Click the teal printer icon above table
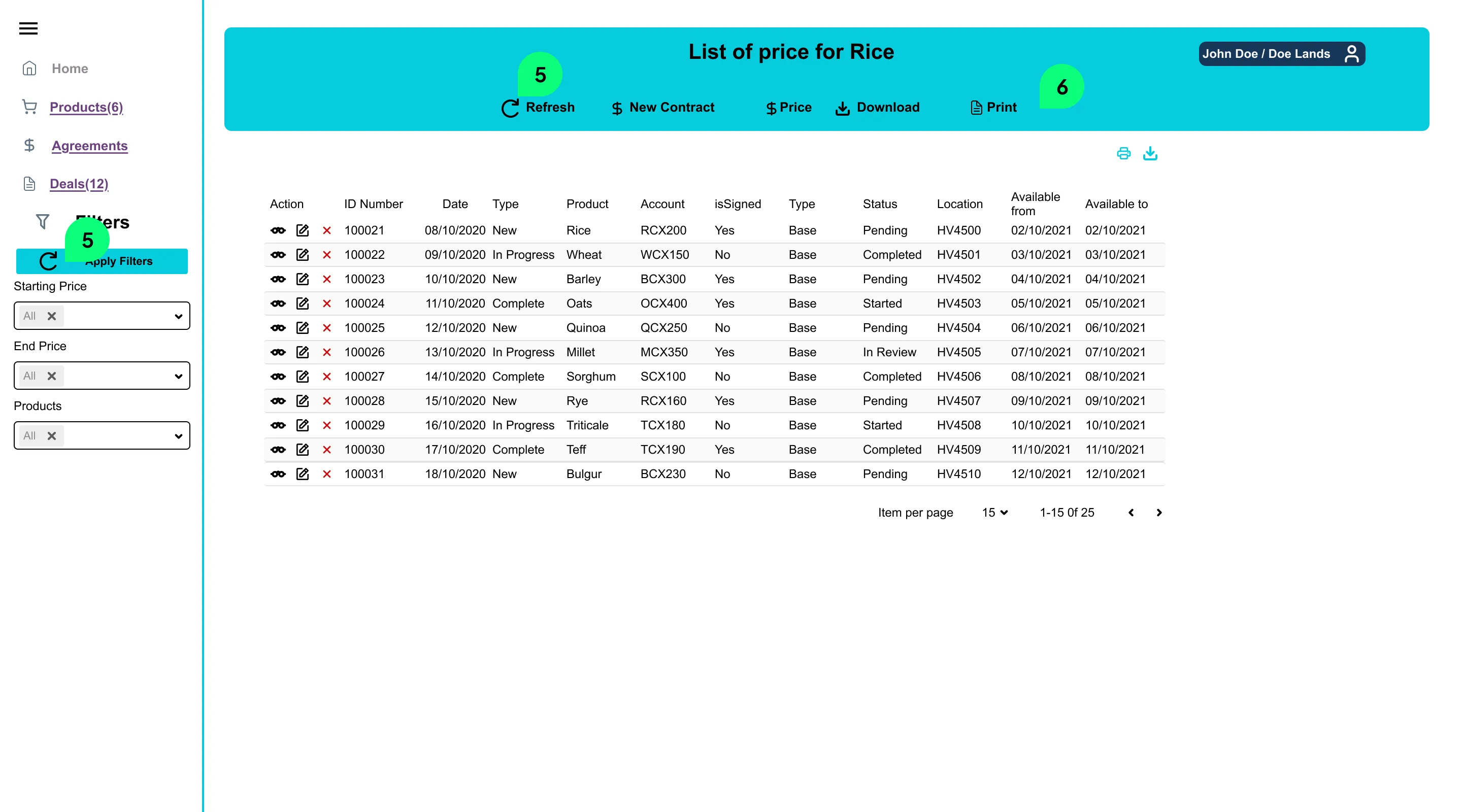Viewport: 1462px width, 812px height. click(1123, 153)
